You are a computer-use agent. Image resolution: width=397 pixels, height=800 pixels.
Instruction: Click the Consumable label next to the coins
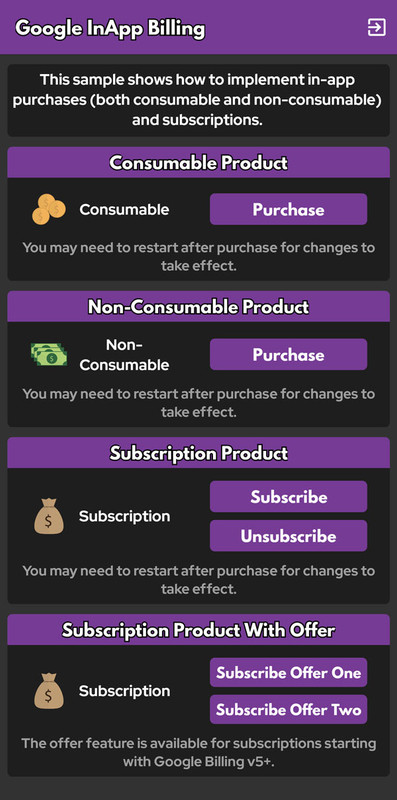[124, 210]
